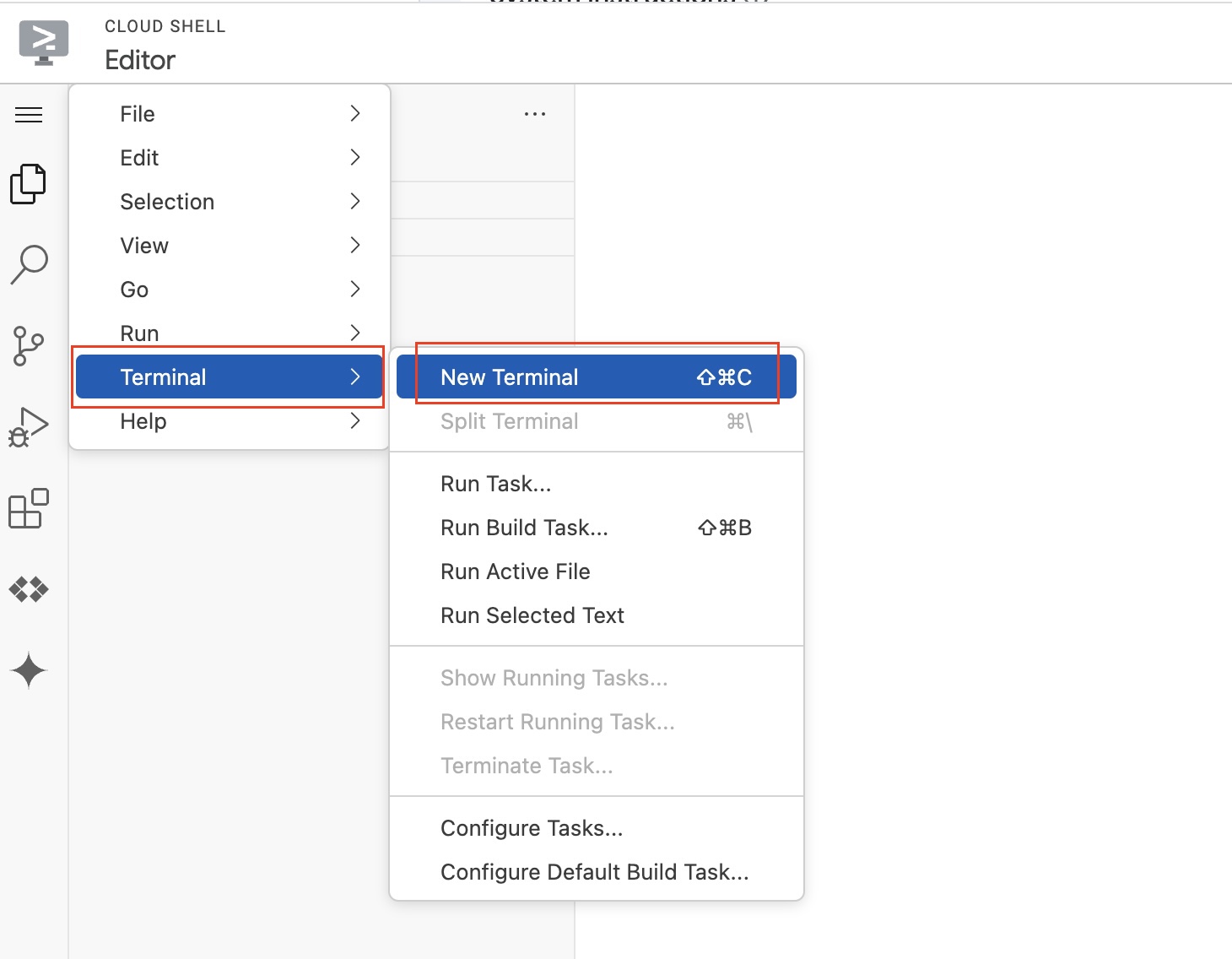Toggle the hamburger application menu icon

point(29,115)
